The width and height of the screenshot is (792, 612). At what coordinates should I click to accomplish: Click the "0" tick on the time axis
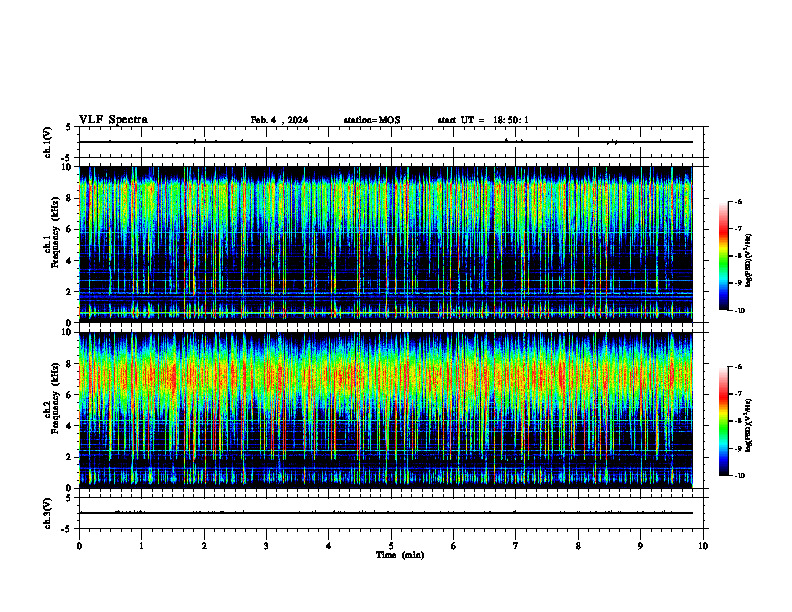point(79,546)
